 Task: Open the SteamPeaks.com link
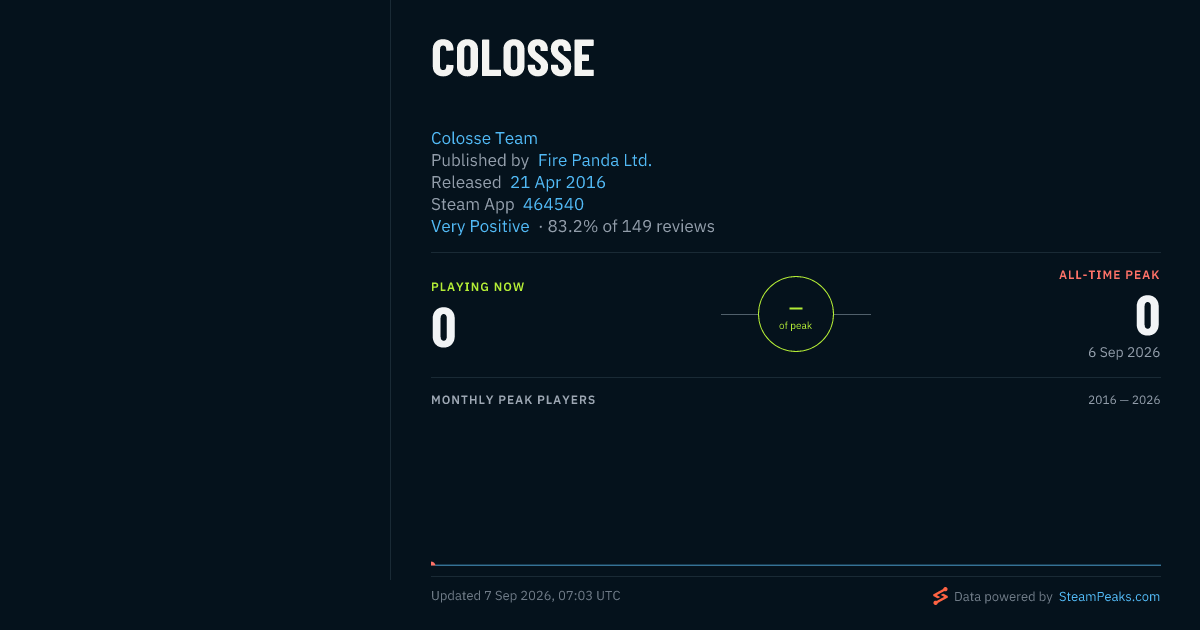tap(1109, 596)
